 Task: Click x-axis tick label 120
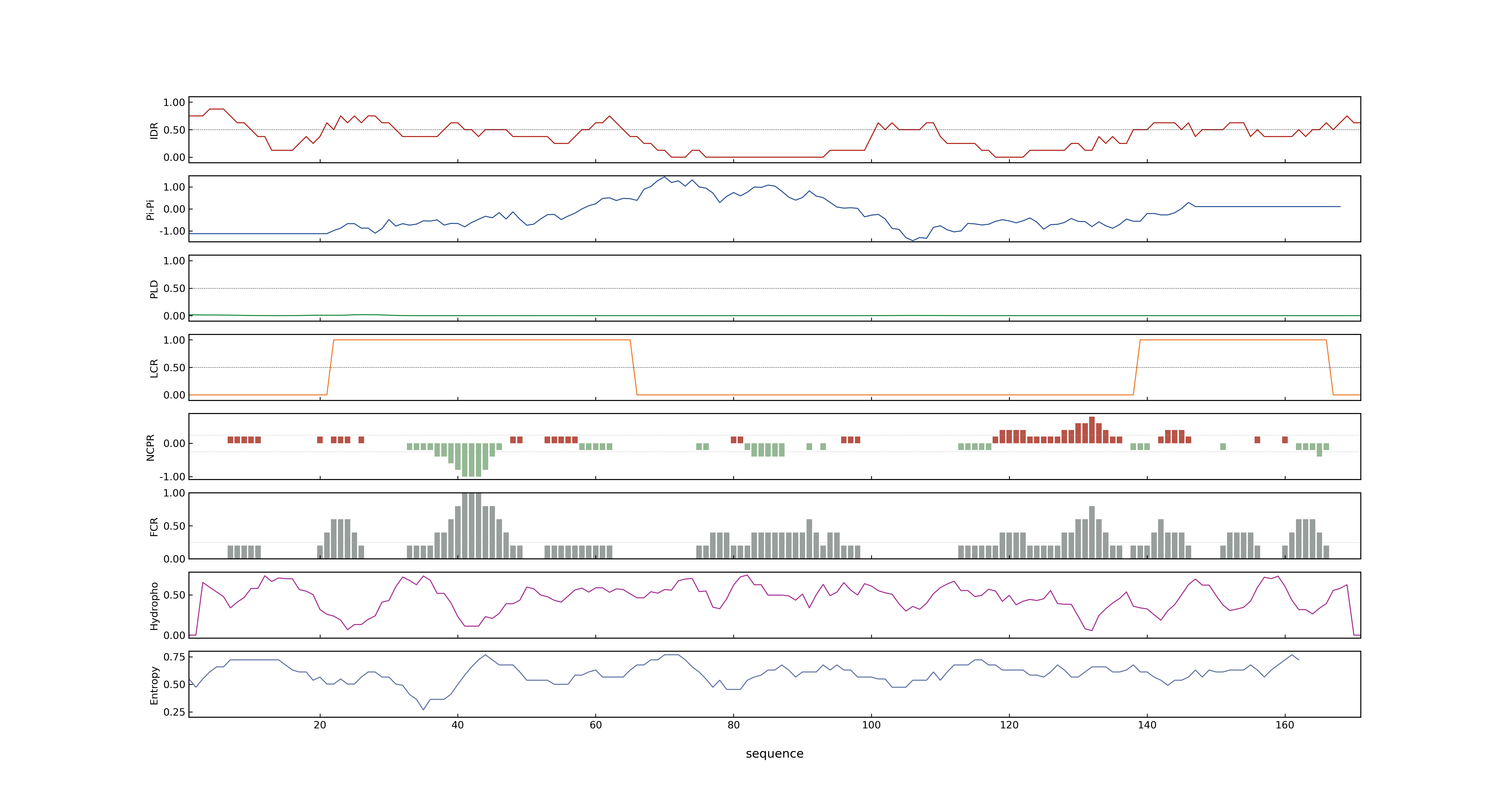coord(1009,725)
